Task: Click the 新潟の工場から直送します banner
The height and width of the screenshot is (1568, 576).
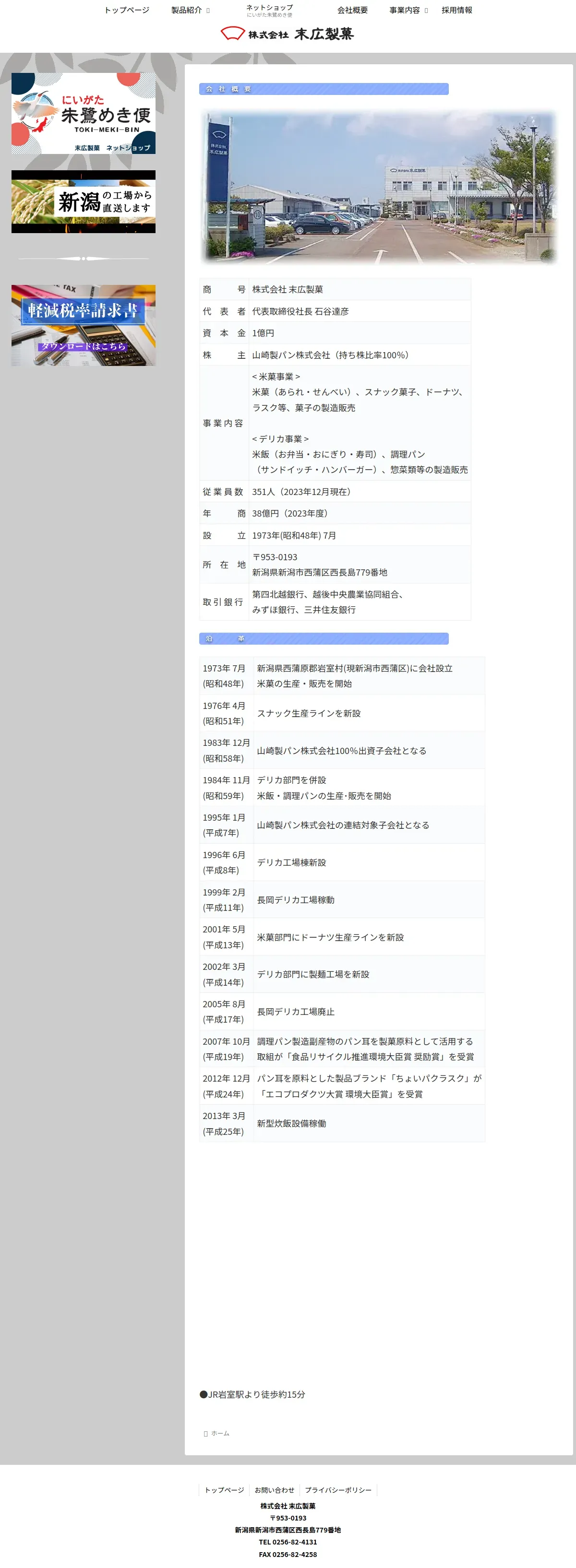Action: (x=84, y=201)
